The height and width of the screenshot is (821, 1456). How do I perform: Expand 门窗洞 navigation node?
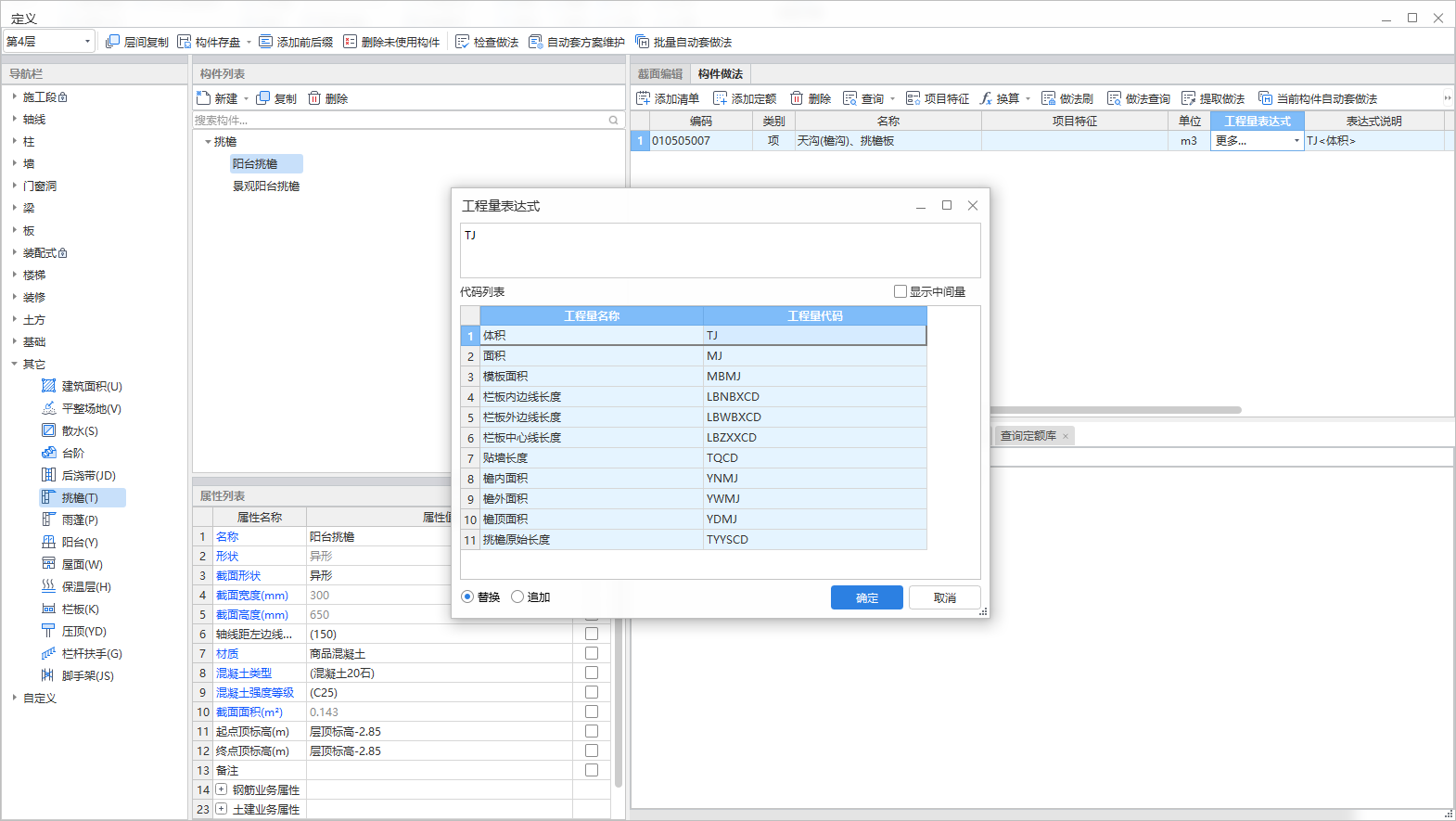tap(14, 186)
